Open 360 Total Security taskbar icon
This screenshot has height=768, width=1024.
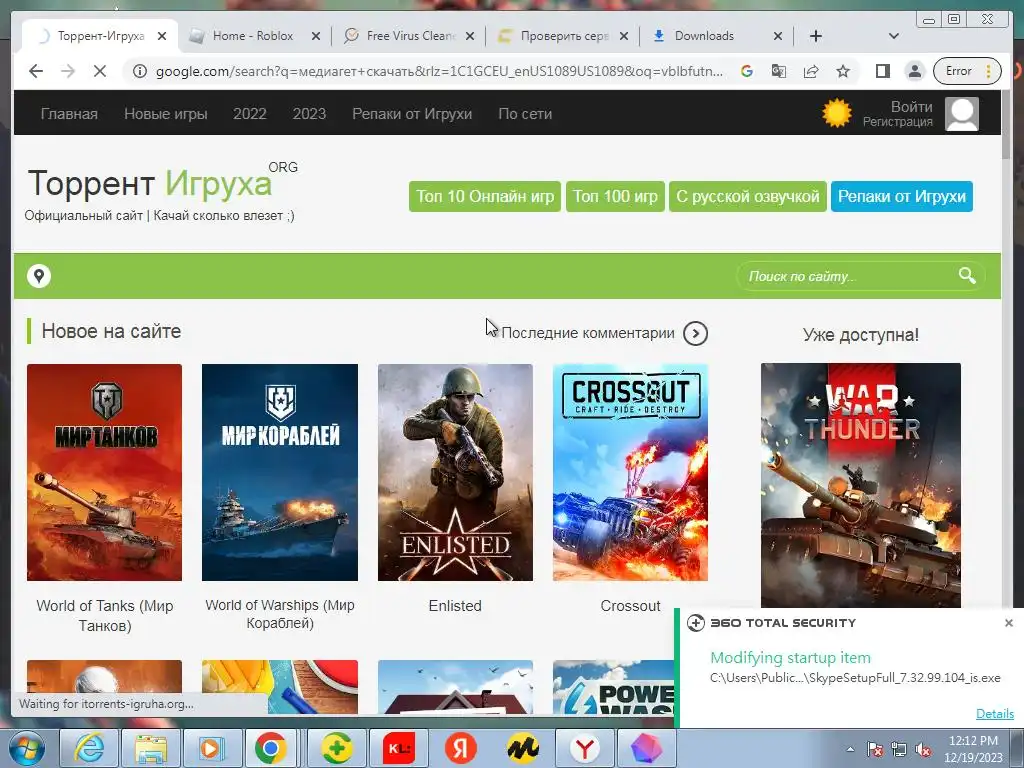pos(336,748)
